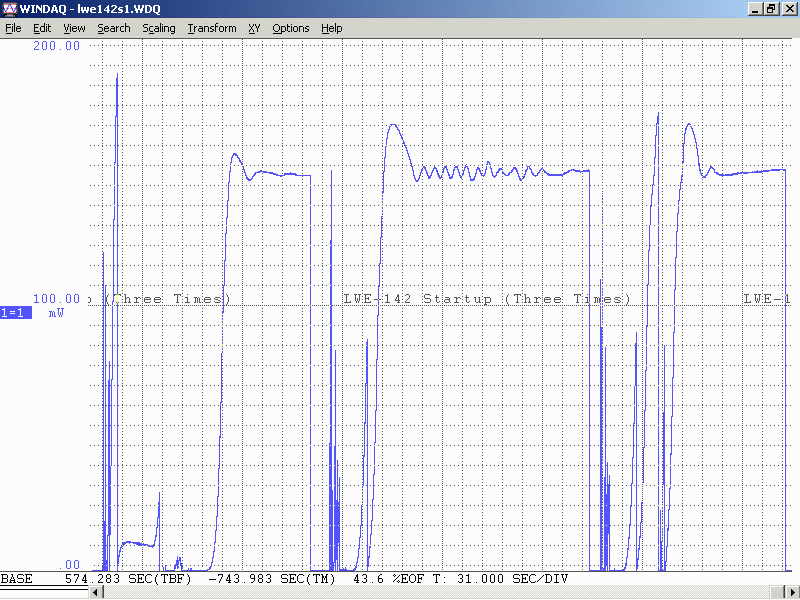
Task: Open the Help menu
Action: click(332, 28)
